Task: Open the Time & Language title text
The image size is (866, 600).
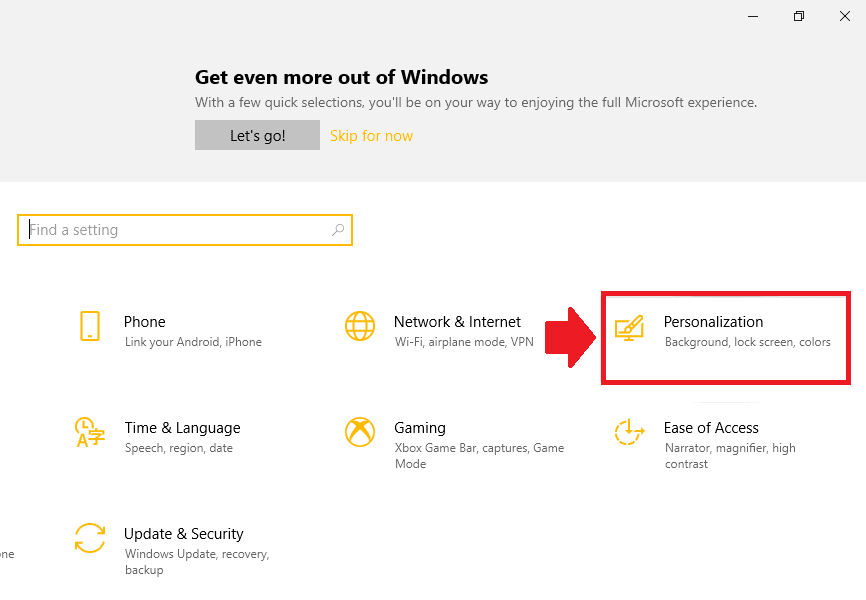Action: (182, 428)
